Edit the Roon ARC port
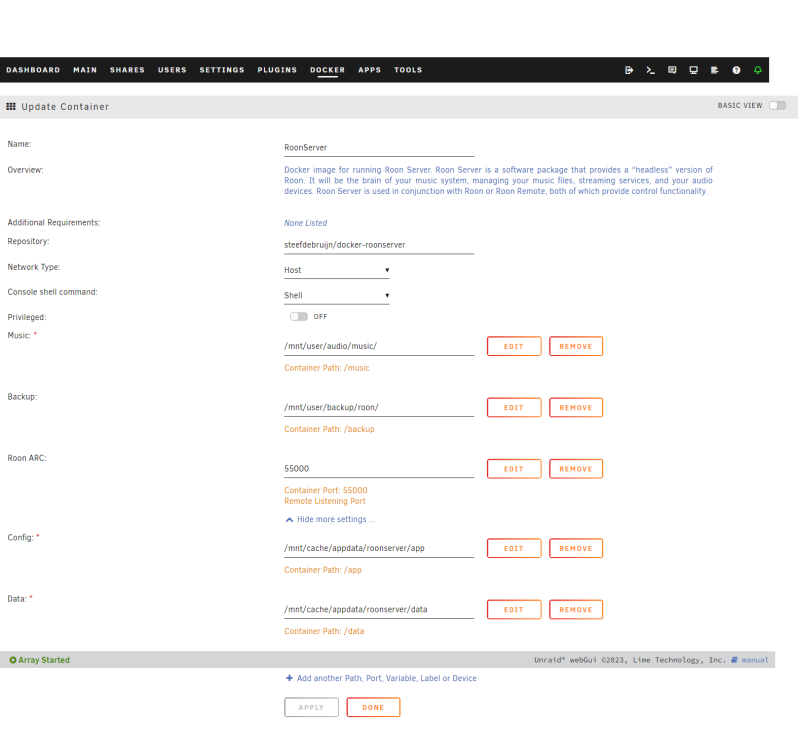Screen dimensions: 798x750 [x=514, y=469]
